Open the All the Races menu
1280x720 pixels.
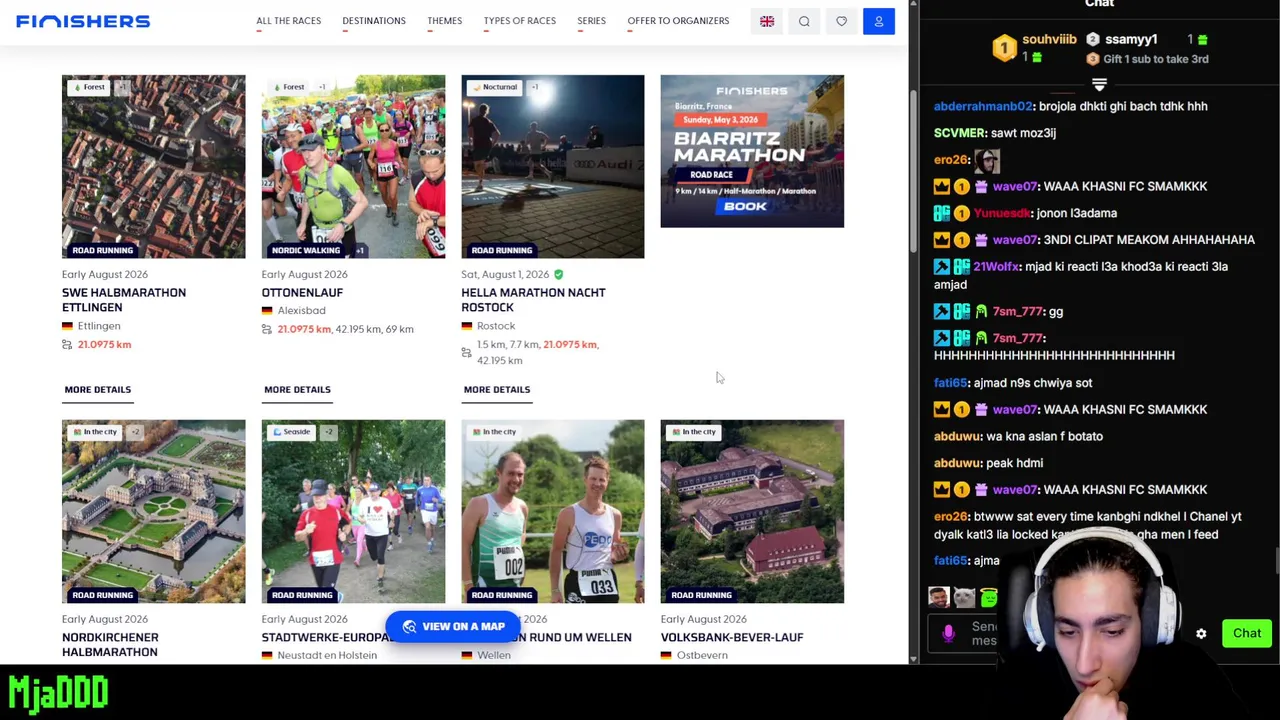288,21
